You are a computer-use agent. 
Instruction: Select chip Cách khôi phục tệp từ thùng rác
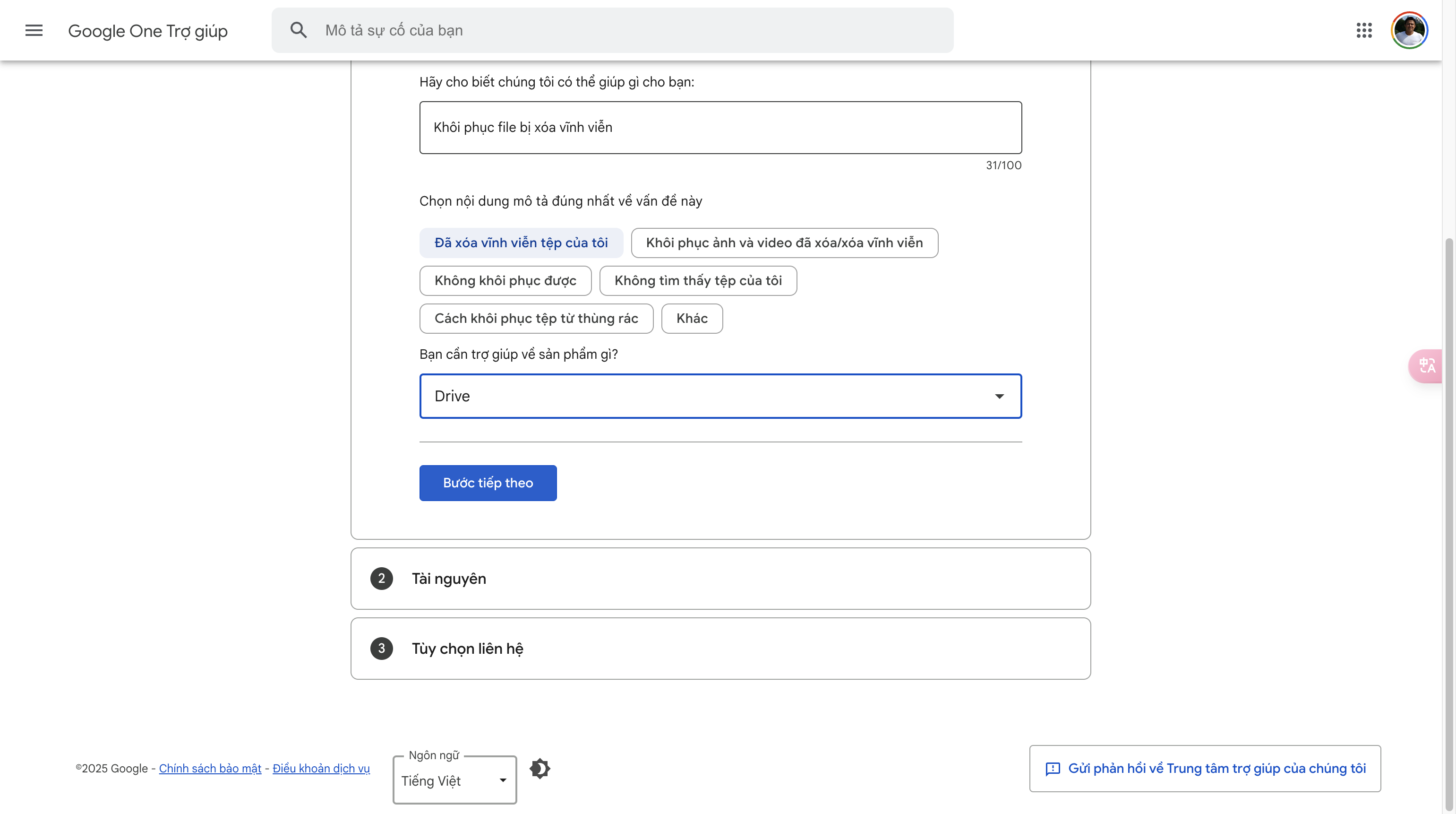[x=536, y=319]
